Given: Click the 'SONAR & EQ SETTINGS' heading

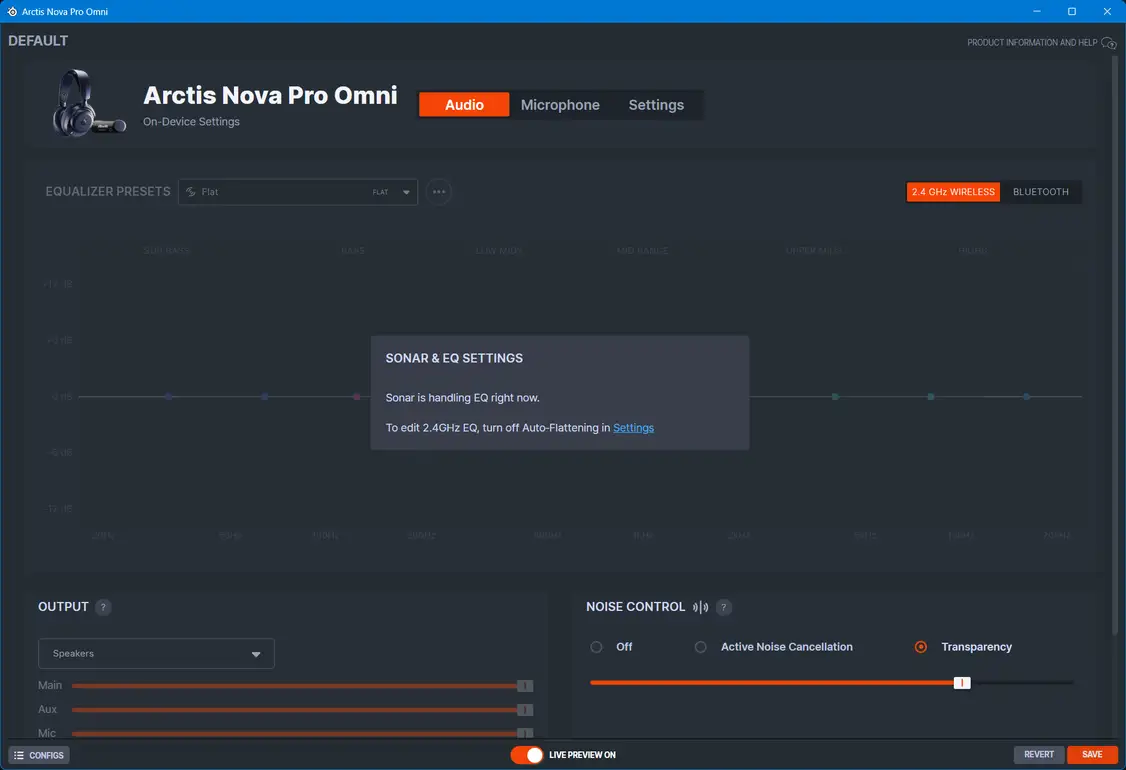Looking at the screenshot, I should point(454,358).
